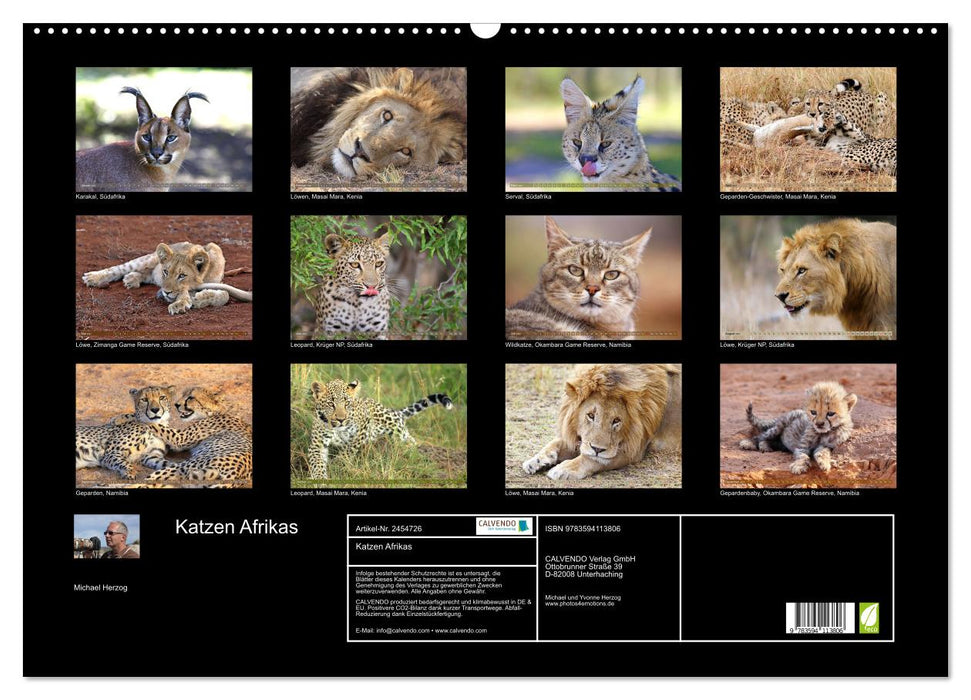
Task: Click caption 'Leopard, Masai Mara, Kenia'
Action: 329,493
